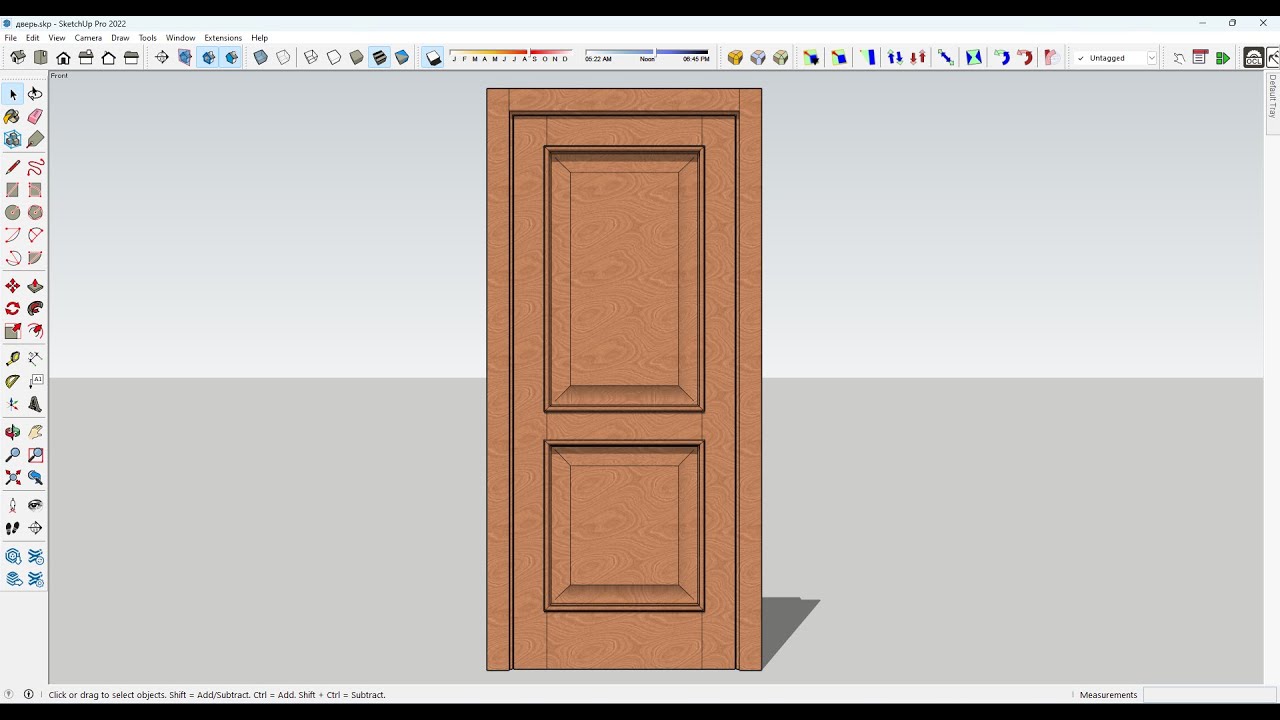This screenshot has width=1280, height=720.
Task: Activate the Pan hand tool
Action: [35, 432]
